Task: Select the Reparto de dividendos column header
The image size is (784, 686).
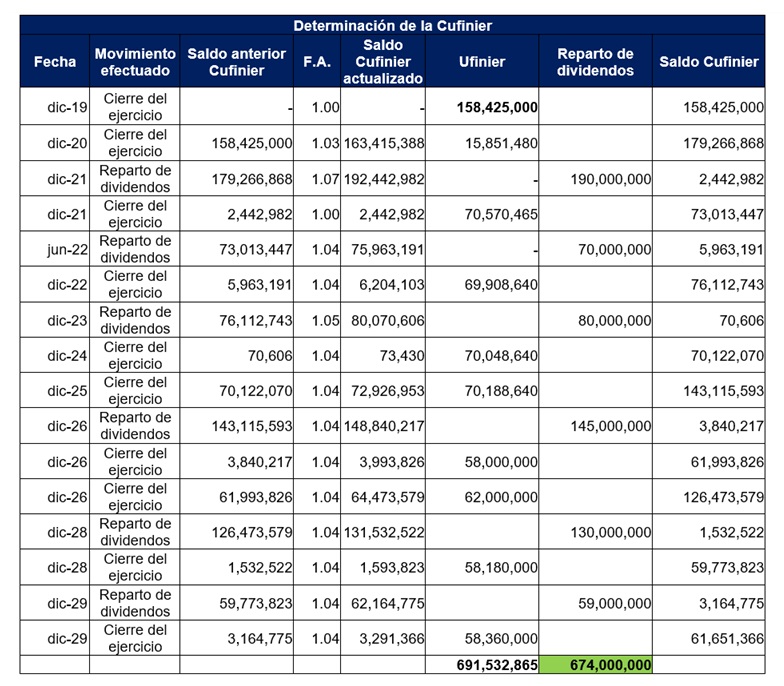Action: (x=595, y=62)
